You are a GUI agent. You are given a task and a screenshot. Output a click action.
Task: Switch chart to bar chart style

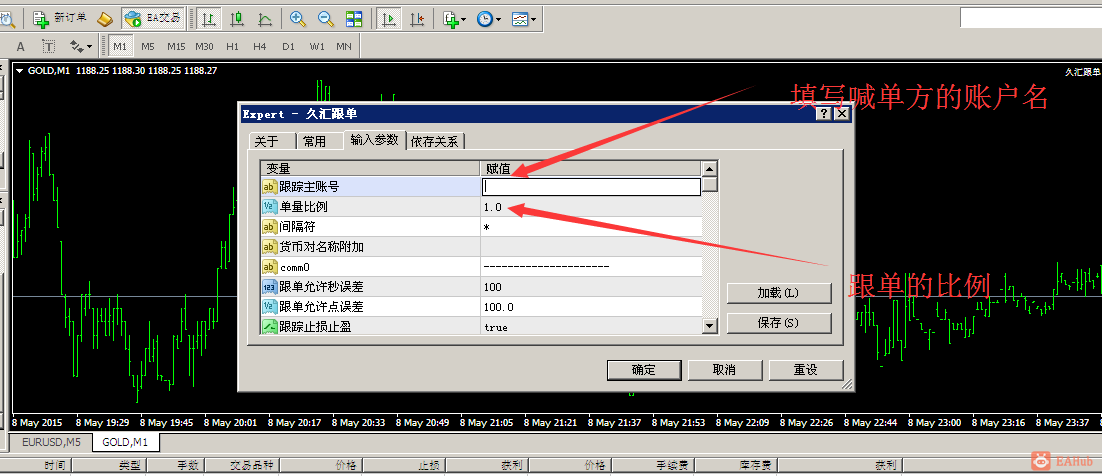[209, 19]
